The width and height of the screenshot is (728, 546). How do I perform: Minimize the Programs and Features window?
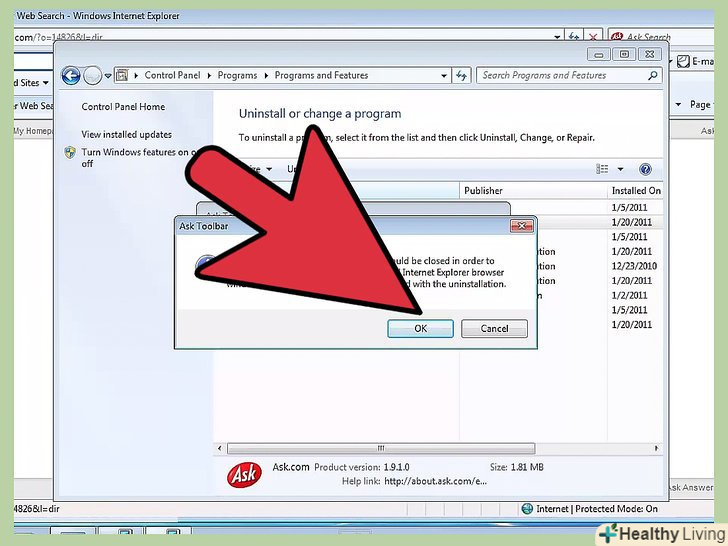coord(598,55)
